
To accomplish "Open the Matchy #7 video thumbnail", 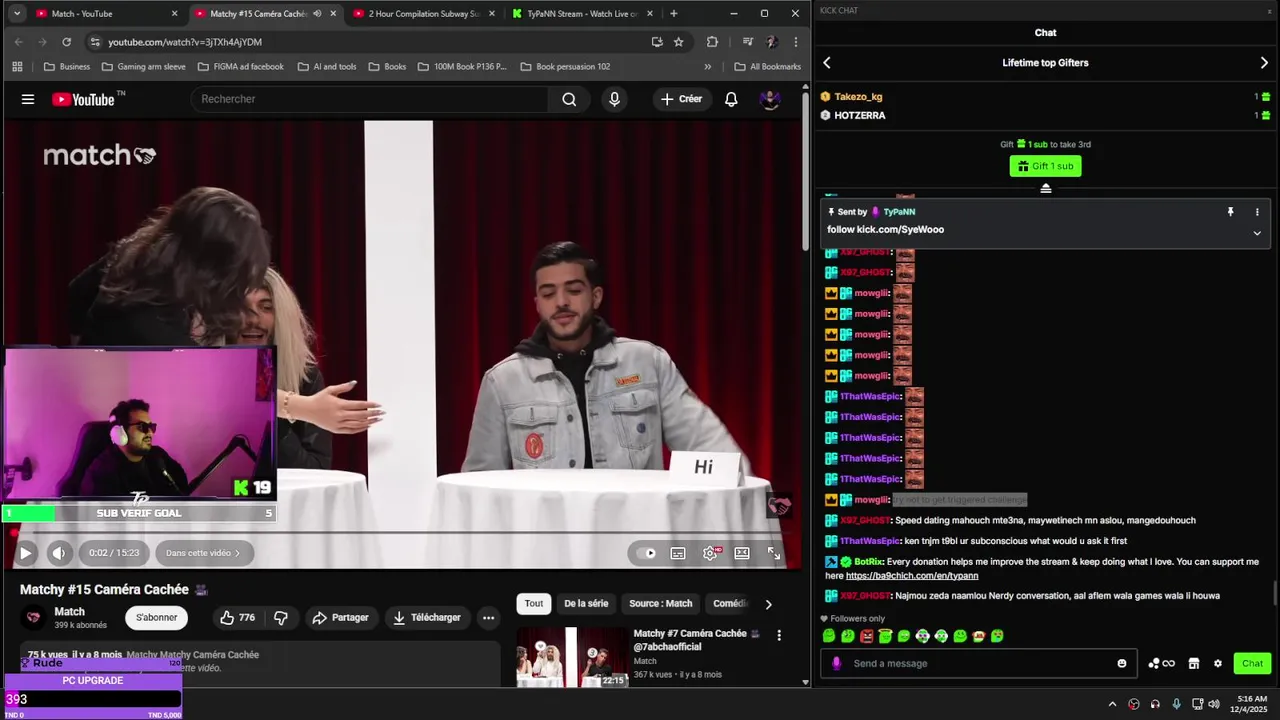I will tap(572, 657).
